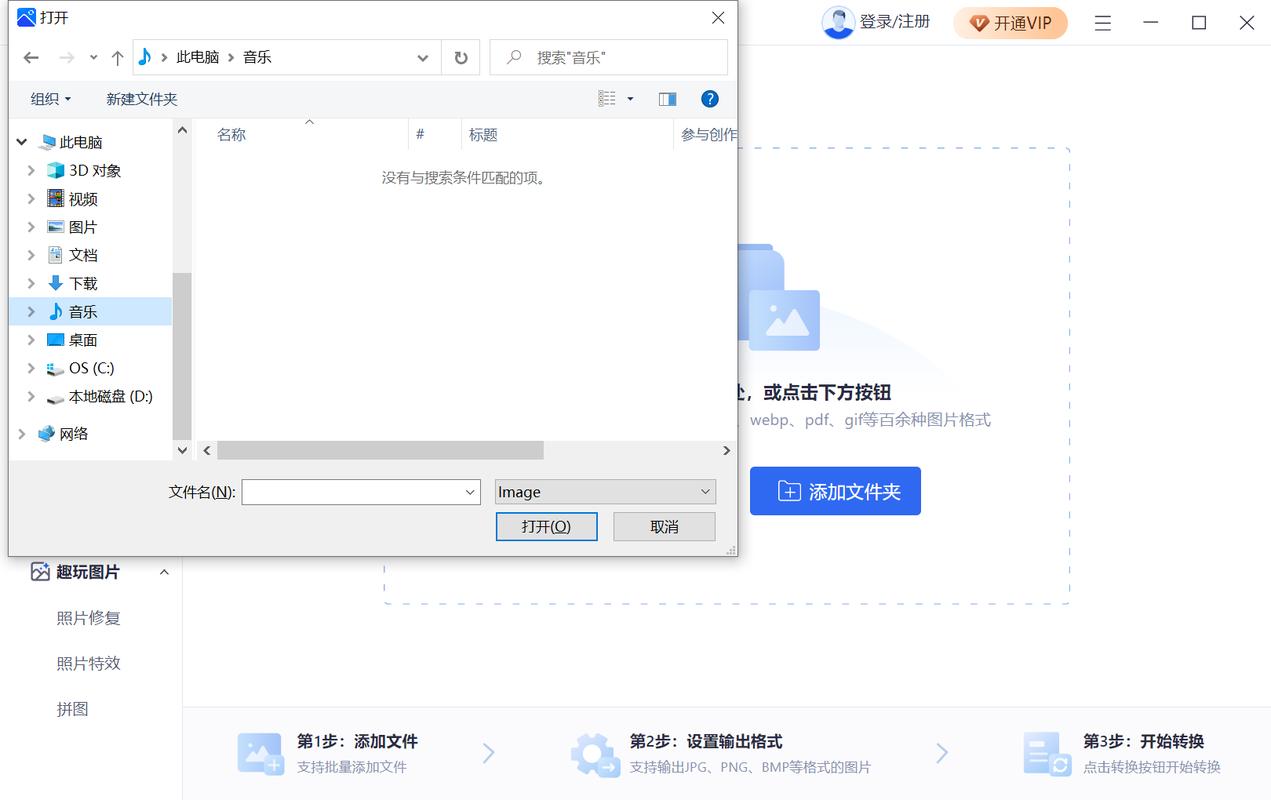Select OS (C:) drive

(91, 368)
